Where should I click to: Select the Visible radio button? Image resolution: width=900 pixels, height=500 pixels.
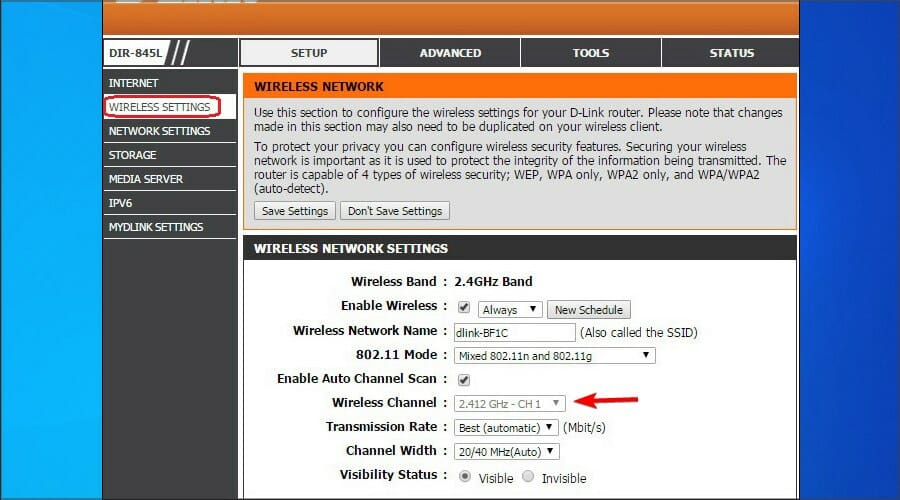[x=465, y=476]
